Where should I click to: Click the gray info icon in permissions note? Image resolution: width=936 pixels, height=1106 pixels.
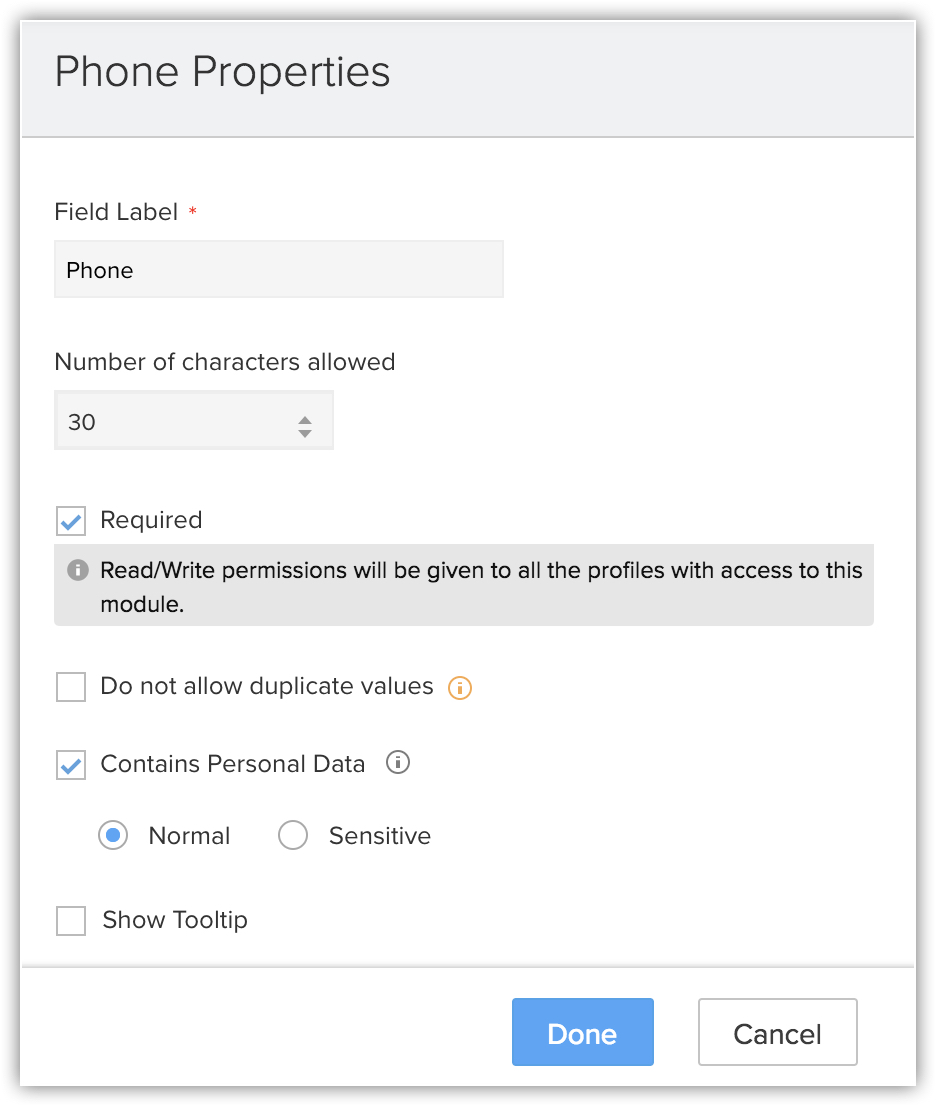coord(78,570)
